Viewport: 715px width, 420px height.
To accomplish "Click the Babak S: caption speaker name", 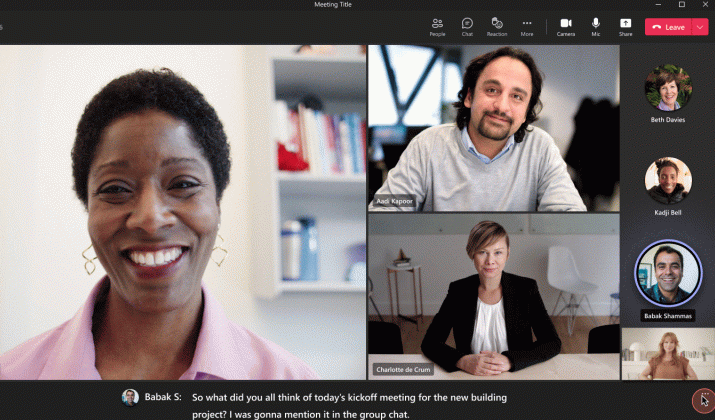I will pos(163,397).
